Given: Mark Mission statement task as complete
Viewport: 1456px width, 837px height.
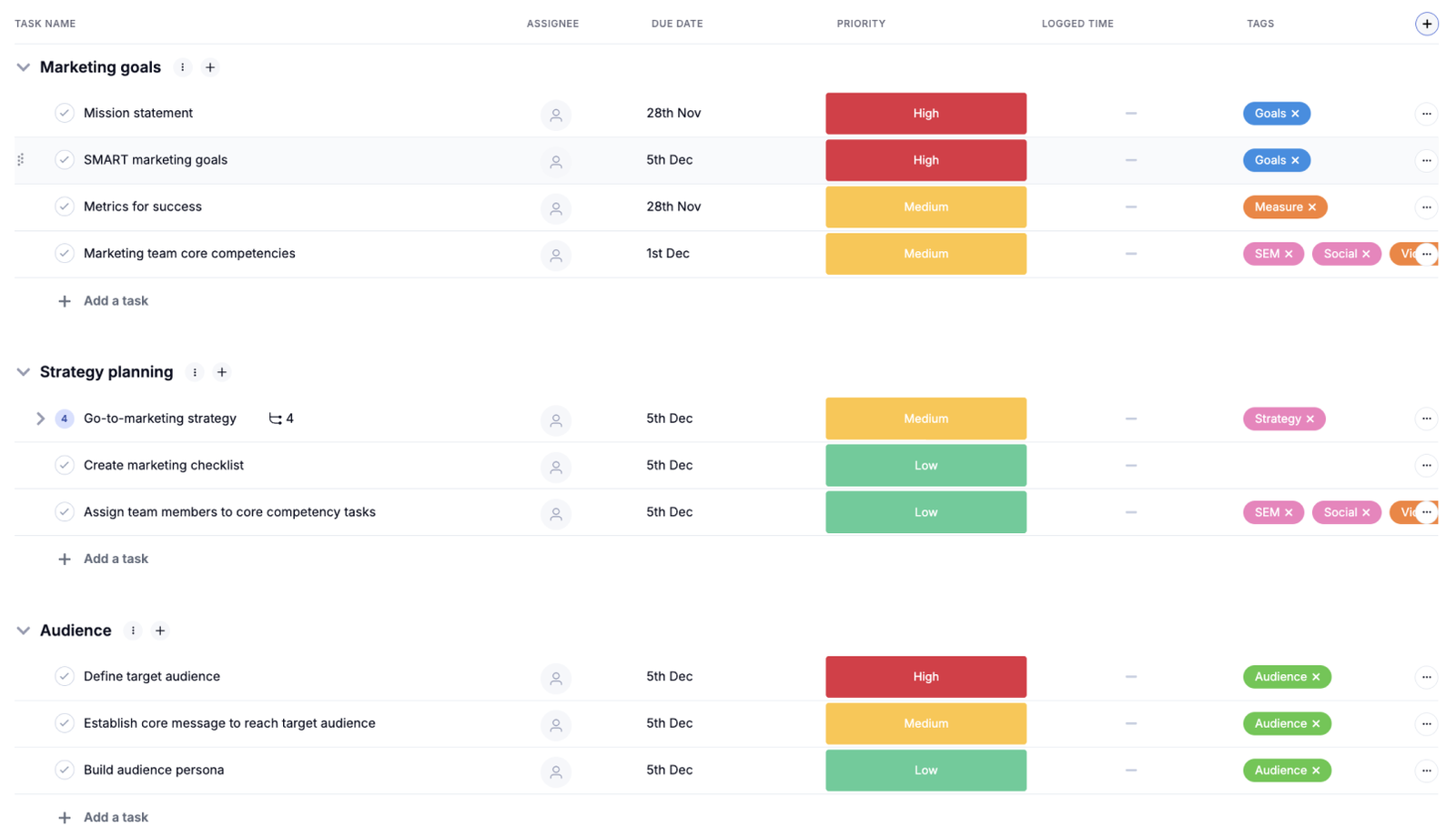Looking at the screenshot, I should (65, 114).
